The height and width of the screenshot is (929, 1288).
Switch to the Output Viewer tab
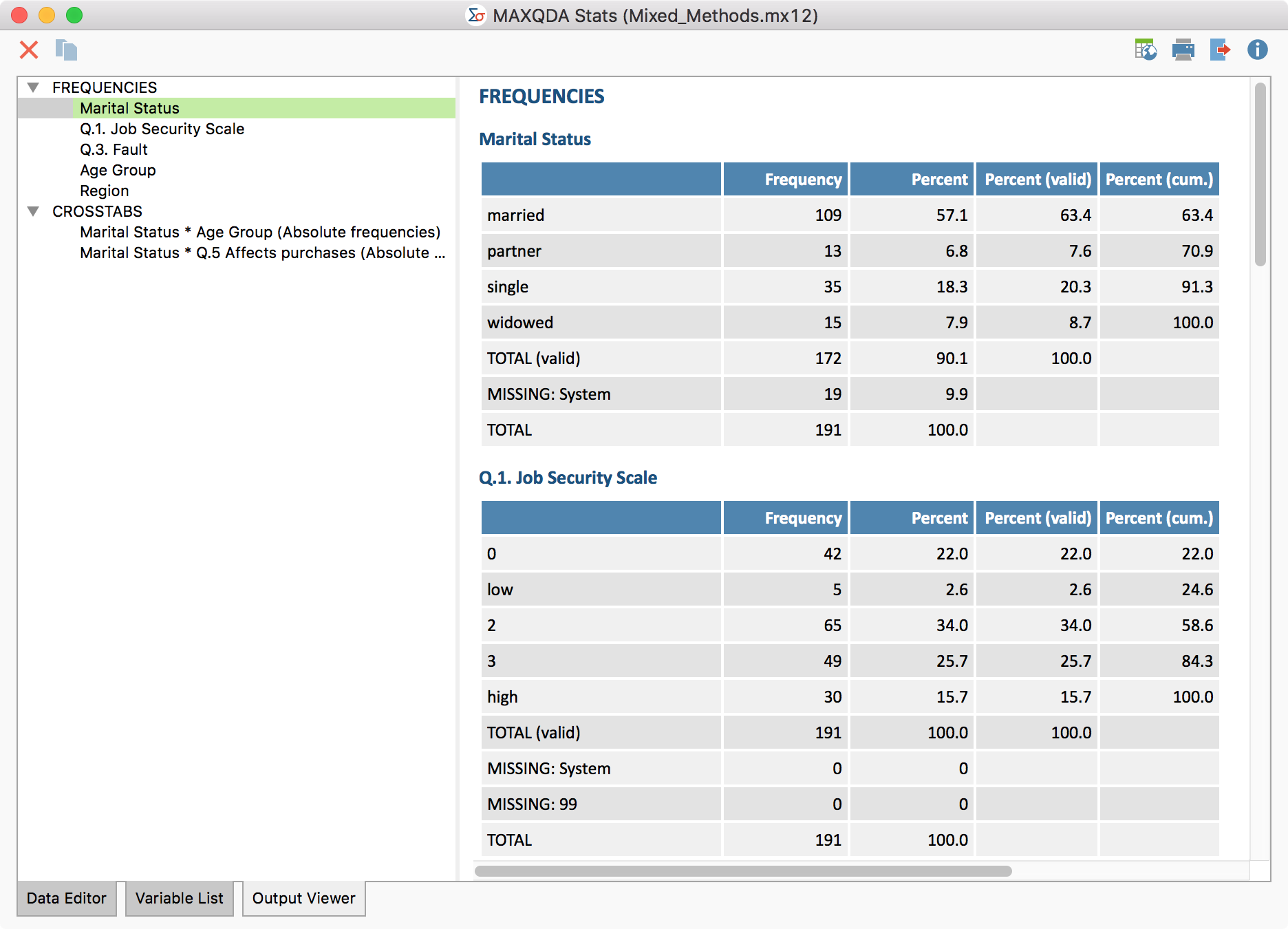click(303, 898)
